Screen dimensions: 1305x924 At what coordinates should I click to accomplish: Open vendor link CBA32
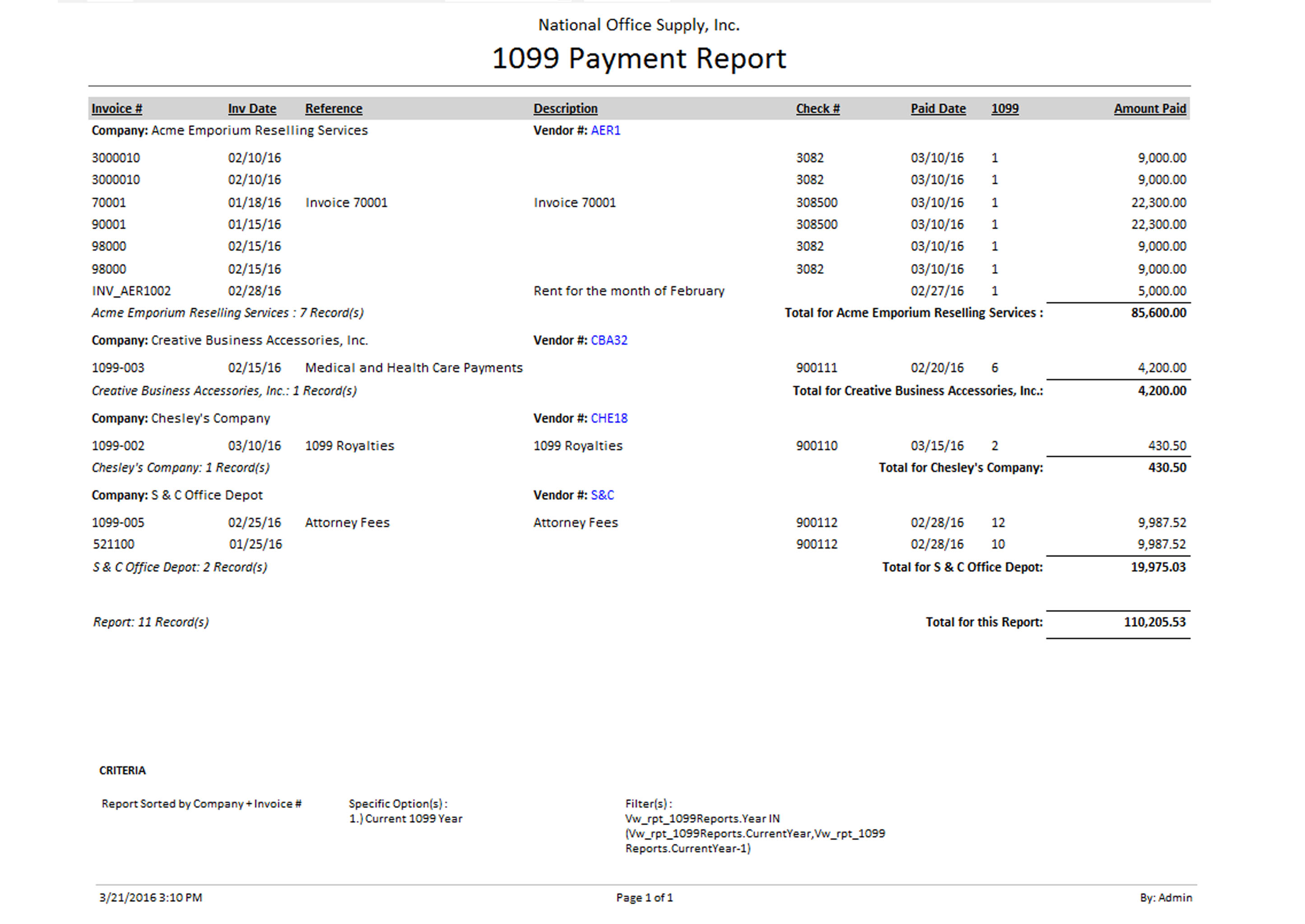tap(608, 340)
